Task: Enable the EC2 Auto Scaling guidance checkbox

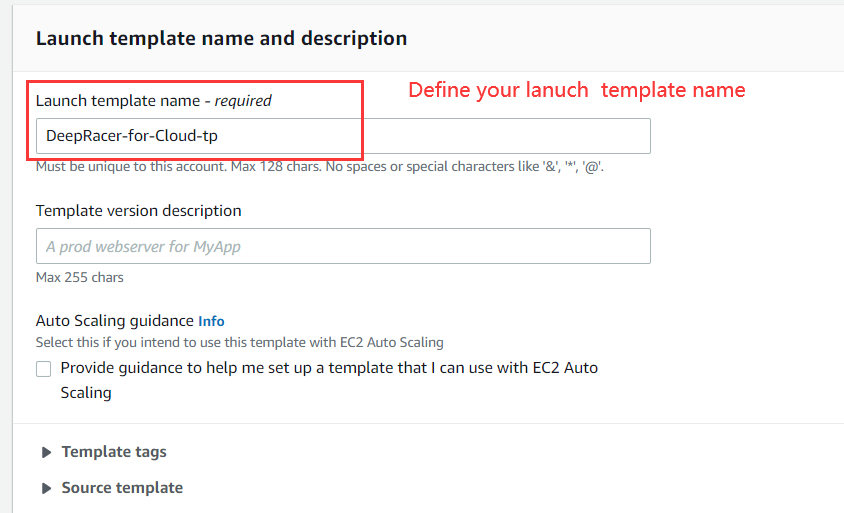Action: [44, 368]
